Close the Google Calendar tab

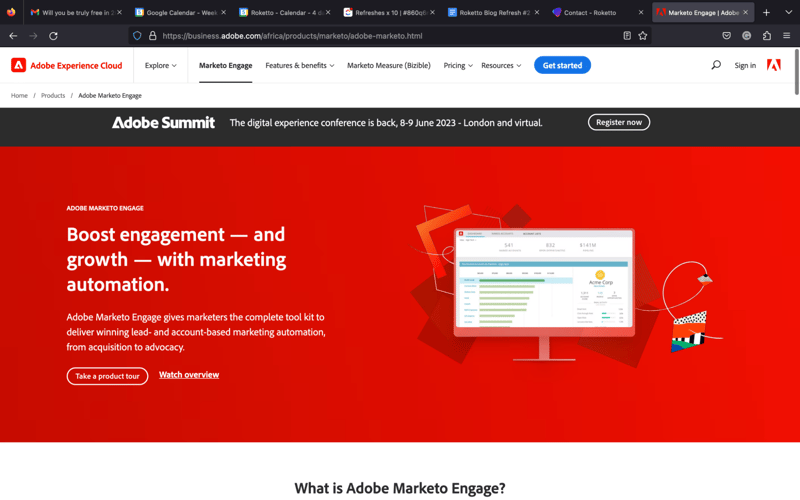click(223, 12)
